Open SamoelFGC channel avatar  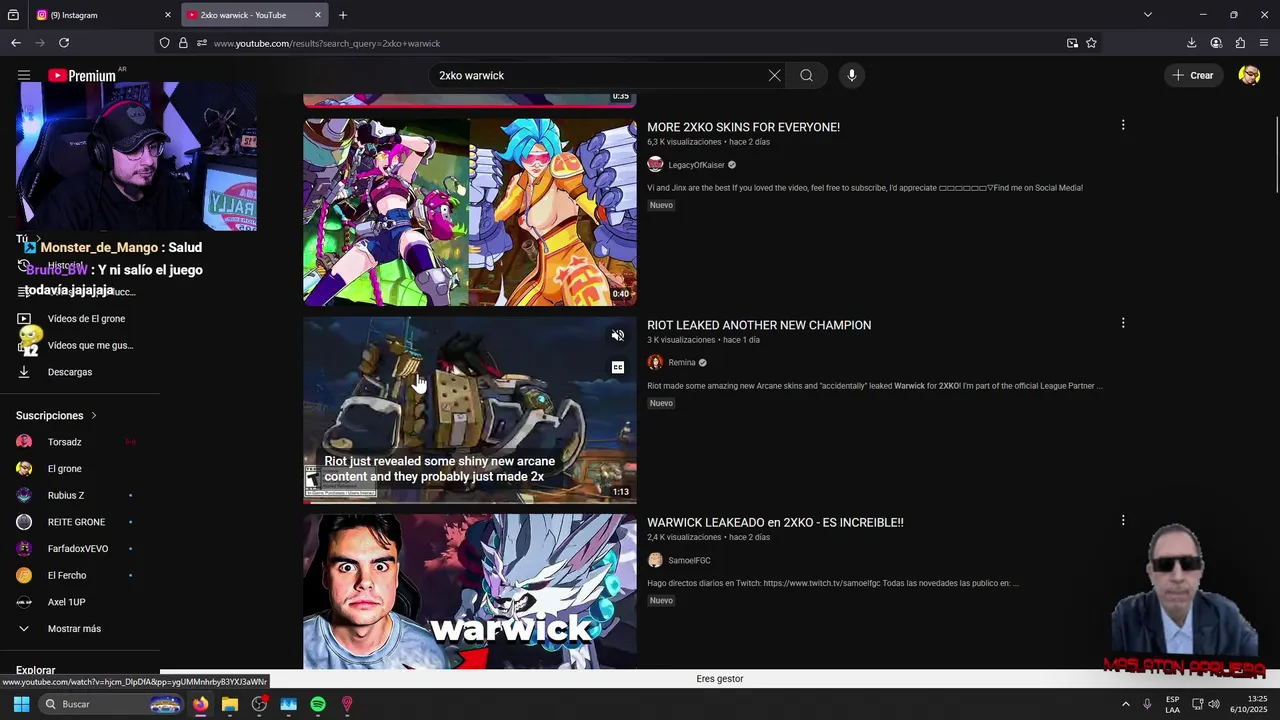[655, 560]
